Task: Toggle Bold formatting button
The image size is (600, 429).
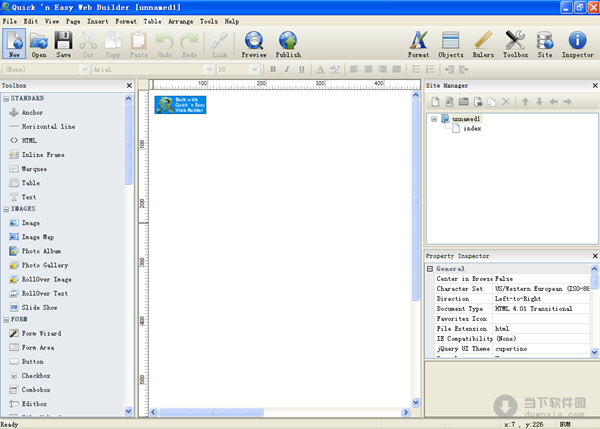Action: [273, 69]
